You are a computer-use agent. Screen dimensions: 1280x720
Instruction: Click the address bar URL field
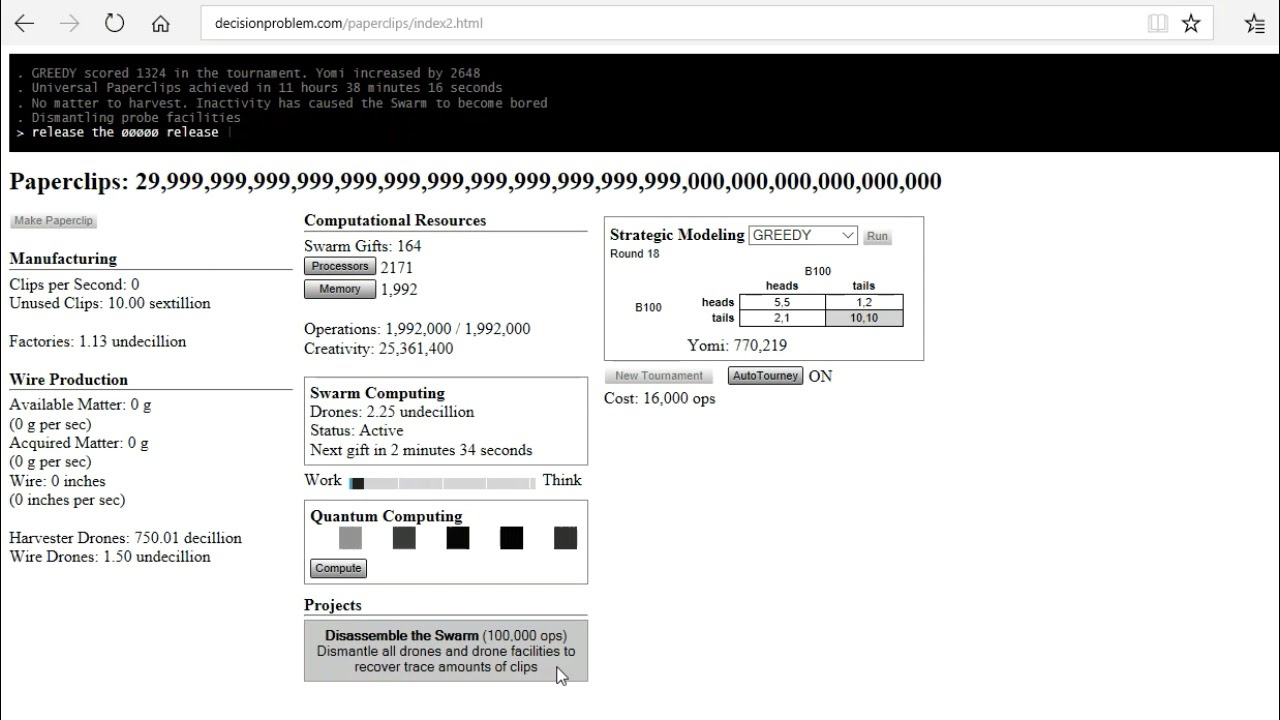coord(660,23)
